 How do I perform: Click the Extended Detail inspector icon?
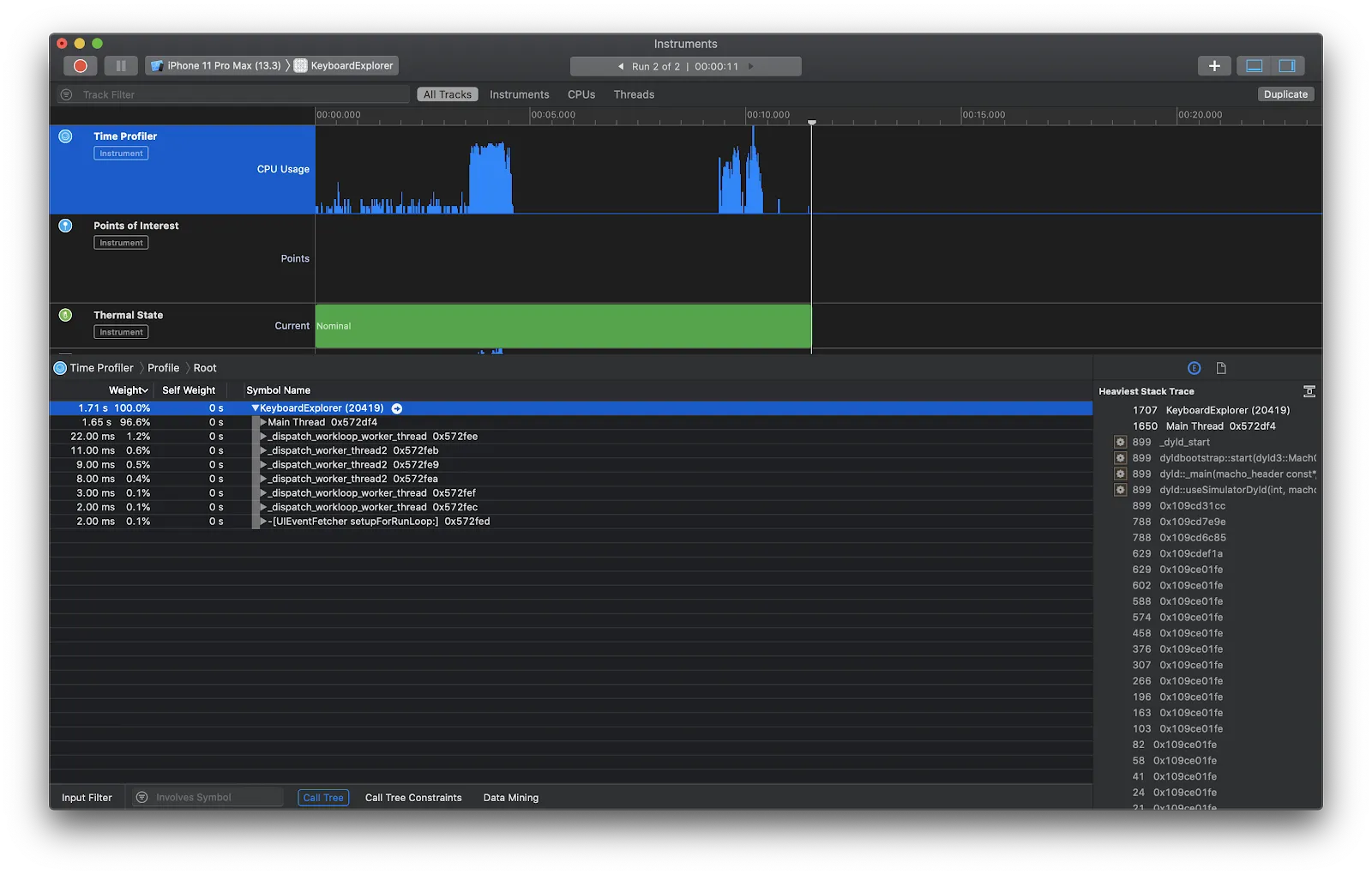tap(1194, 368)
